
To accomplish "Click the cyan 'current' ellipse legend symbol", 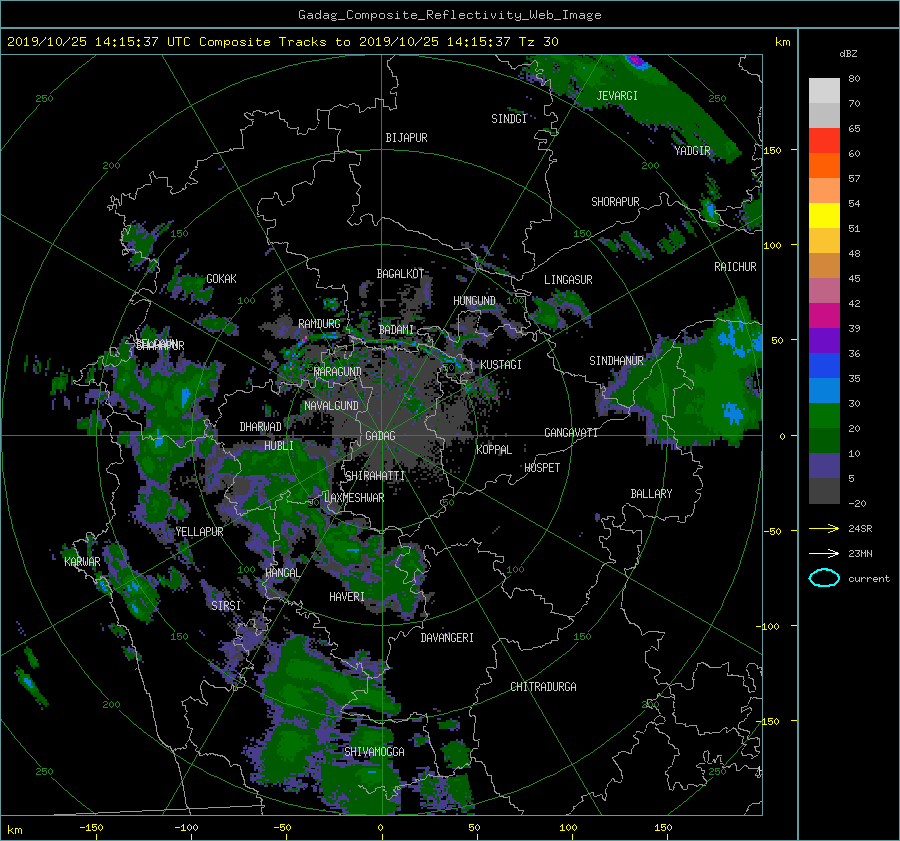I will pos(824,578).
